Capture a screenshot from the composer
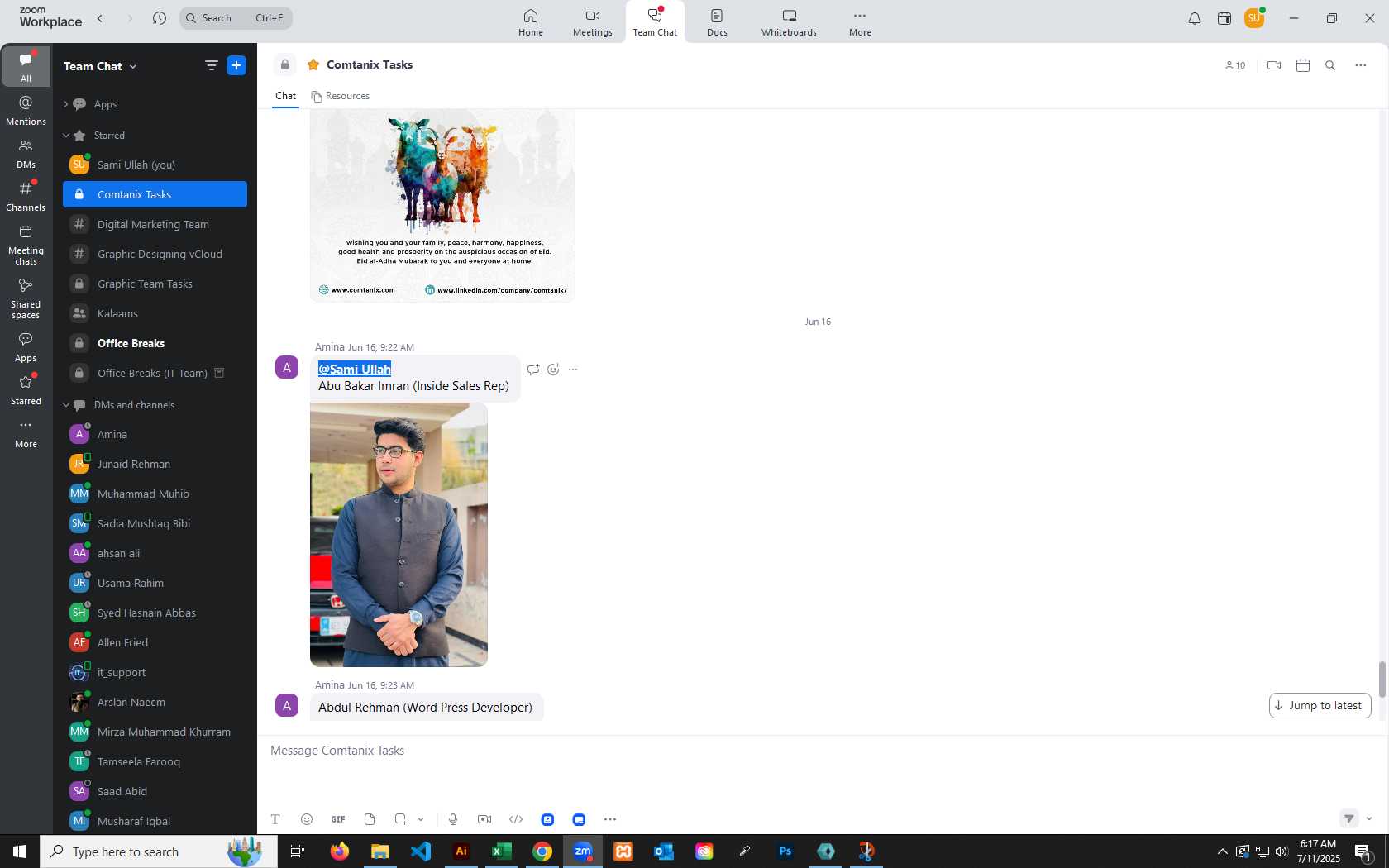Image resolution: width=1389 pixels, height=868 pixels. [400, 819]
